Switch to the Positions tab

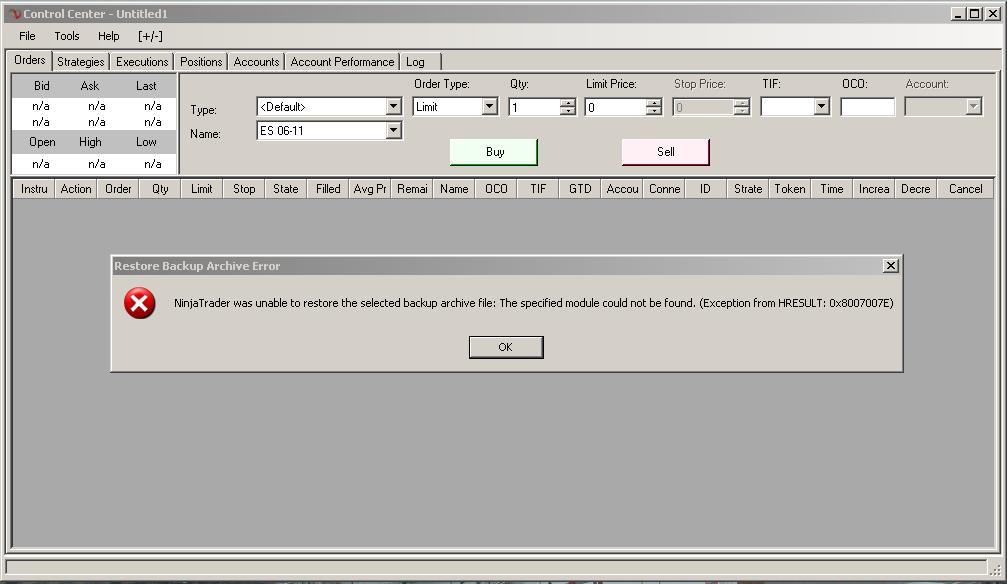tap(201, 62)
